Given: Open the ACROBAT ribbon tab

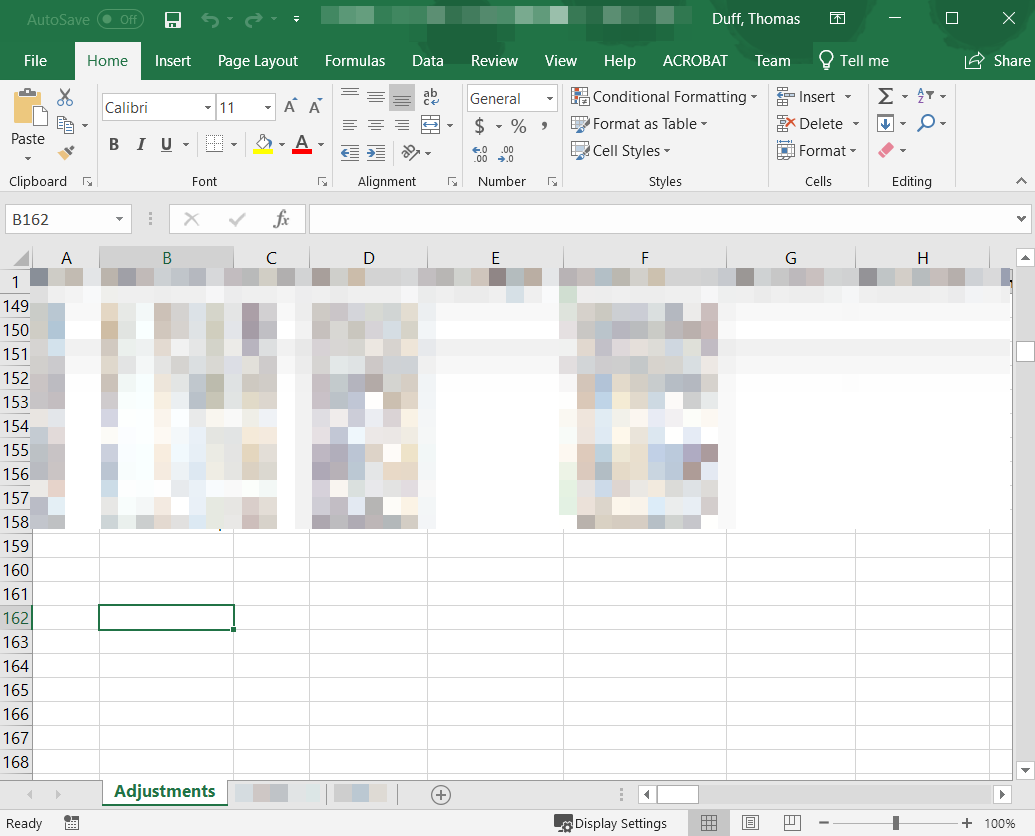Looking at the screenshot, I should [x=695, y=60].
